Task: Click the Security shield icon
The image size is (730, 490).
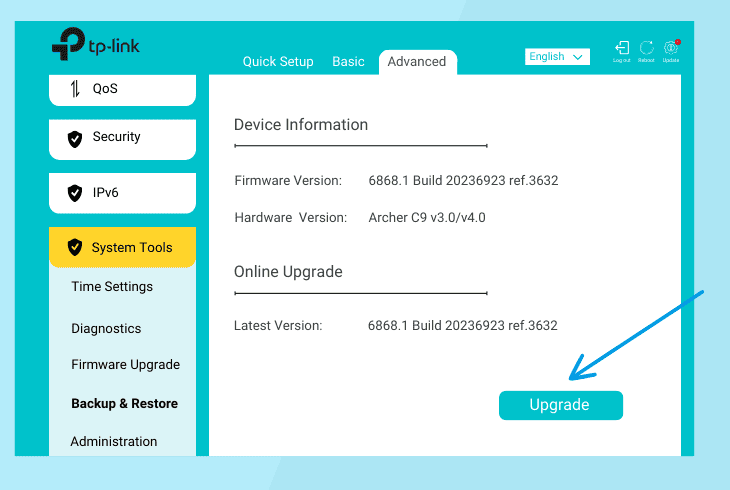Action: (75, 139)
